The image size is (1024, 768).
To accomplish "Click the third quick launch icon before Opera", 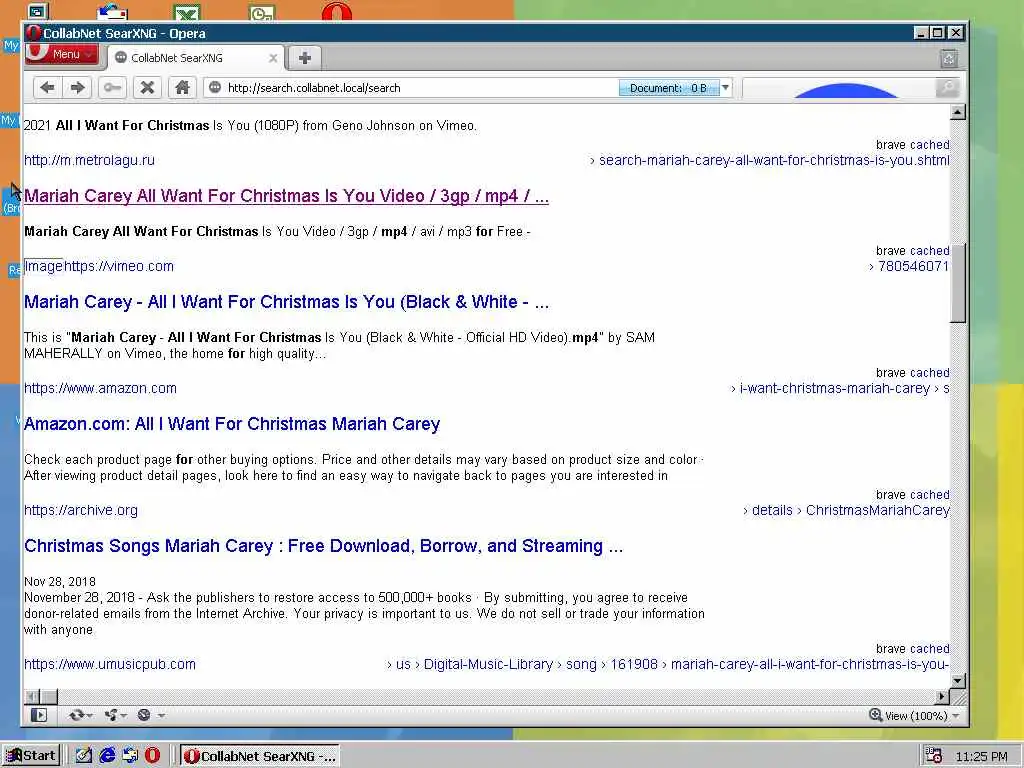I will [x=130, y=756].
